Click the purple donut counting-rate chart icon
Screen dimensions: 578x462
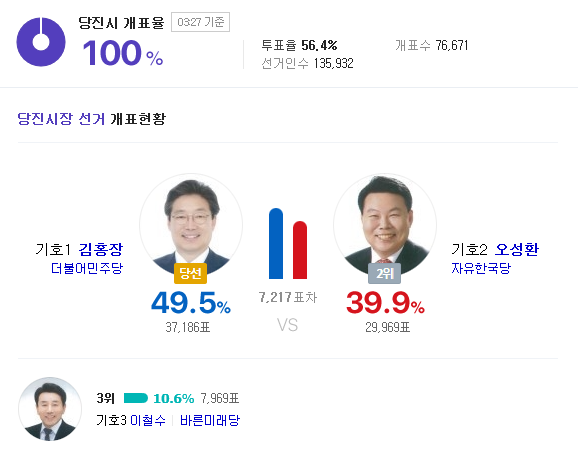pyautogui.click(x=41, y=42)
